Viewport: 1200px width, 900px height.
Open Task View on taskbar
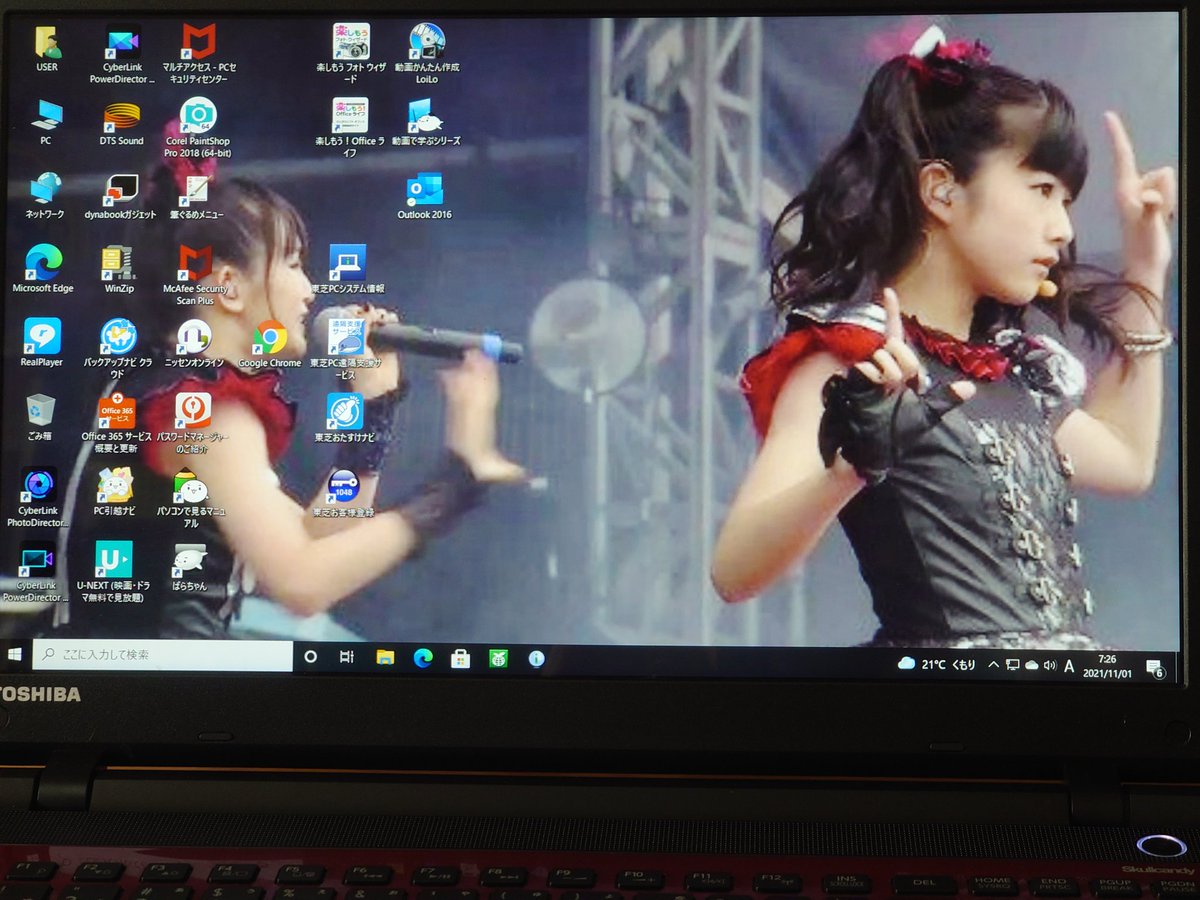click(x=347, y=657)
